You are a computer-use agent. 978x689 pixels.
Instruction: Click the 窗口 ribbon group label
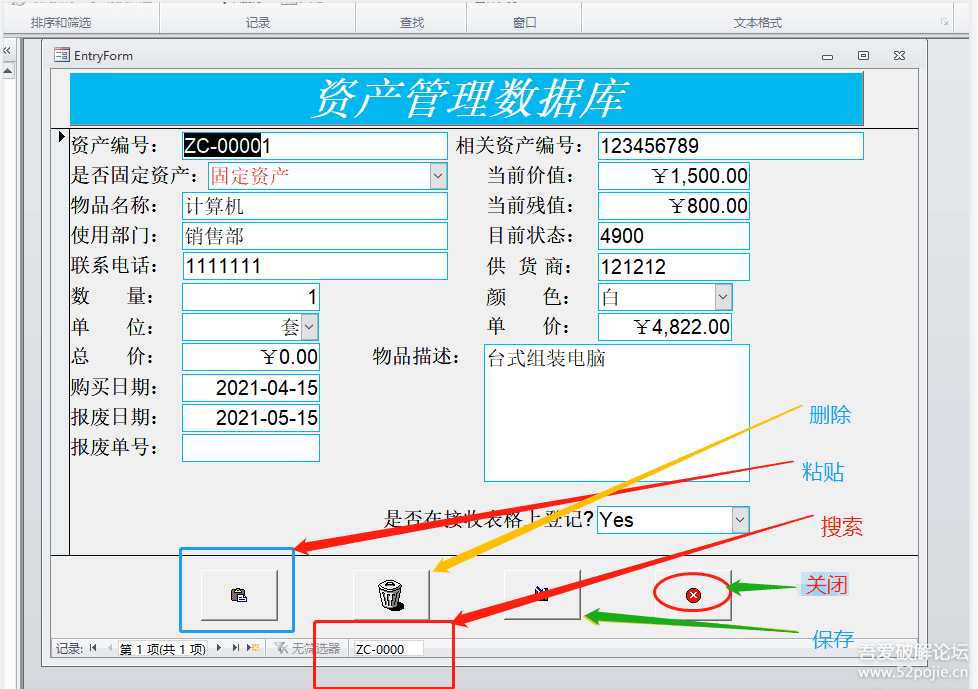click(x=525, y=22)
